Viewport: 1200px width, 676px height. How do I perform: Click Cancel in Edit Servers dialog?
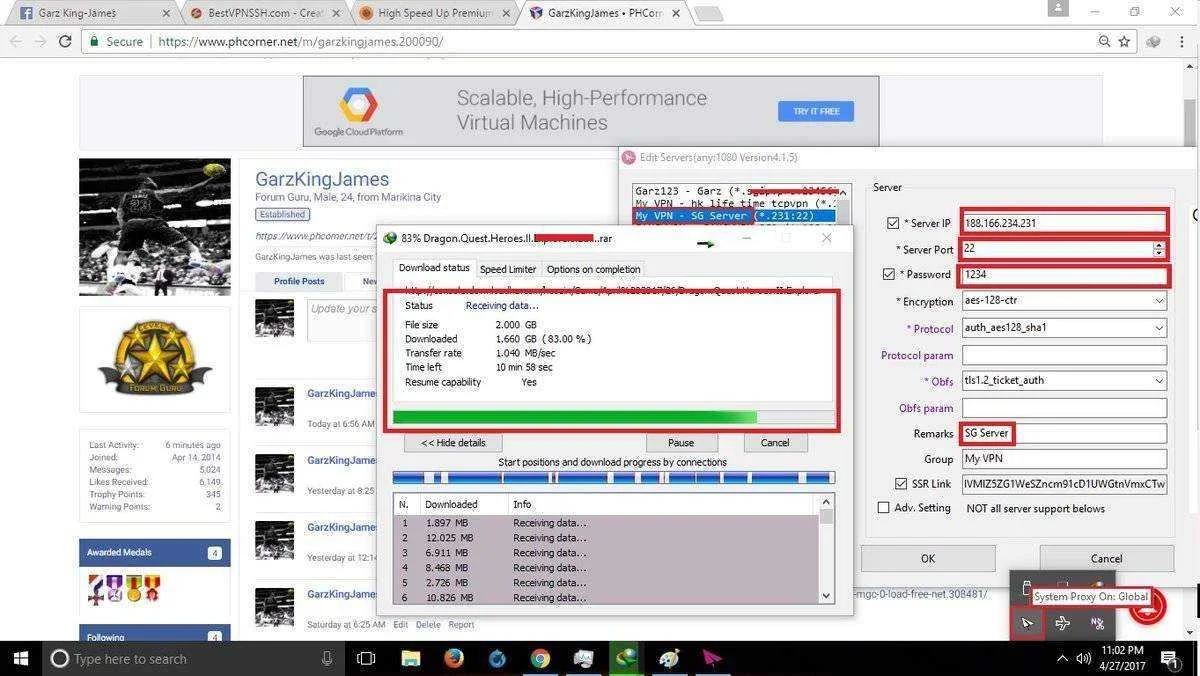(1106, 559)
